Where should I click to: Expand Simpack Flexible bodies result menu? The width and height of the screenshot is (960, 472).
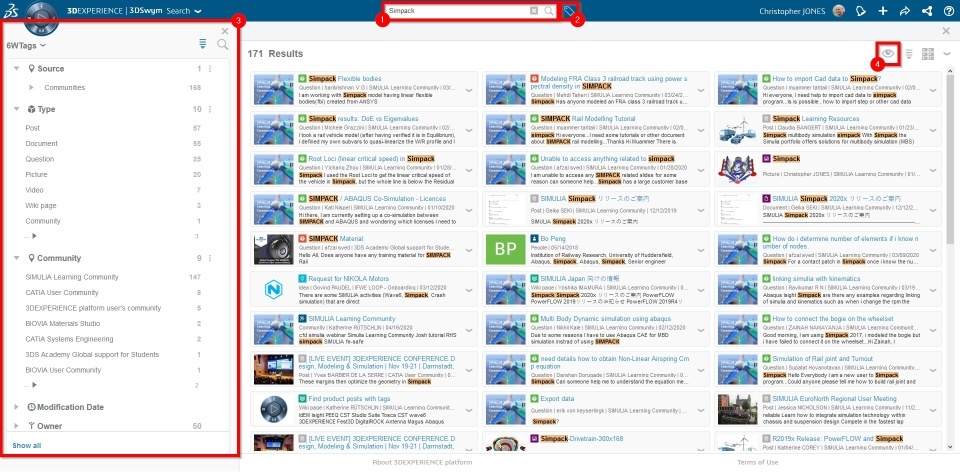tap(469, 90)
